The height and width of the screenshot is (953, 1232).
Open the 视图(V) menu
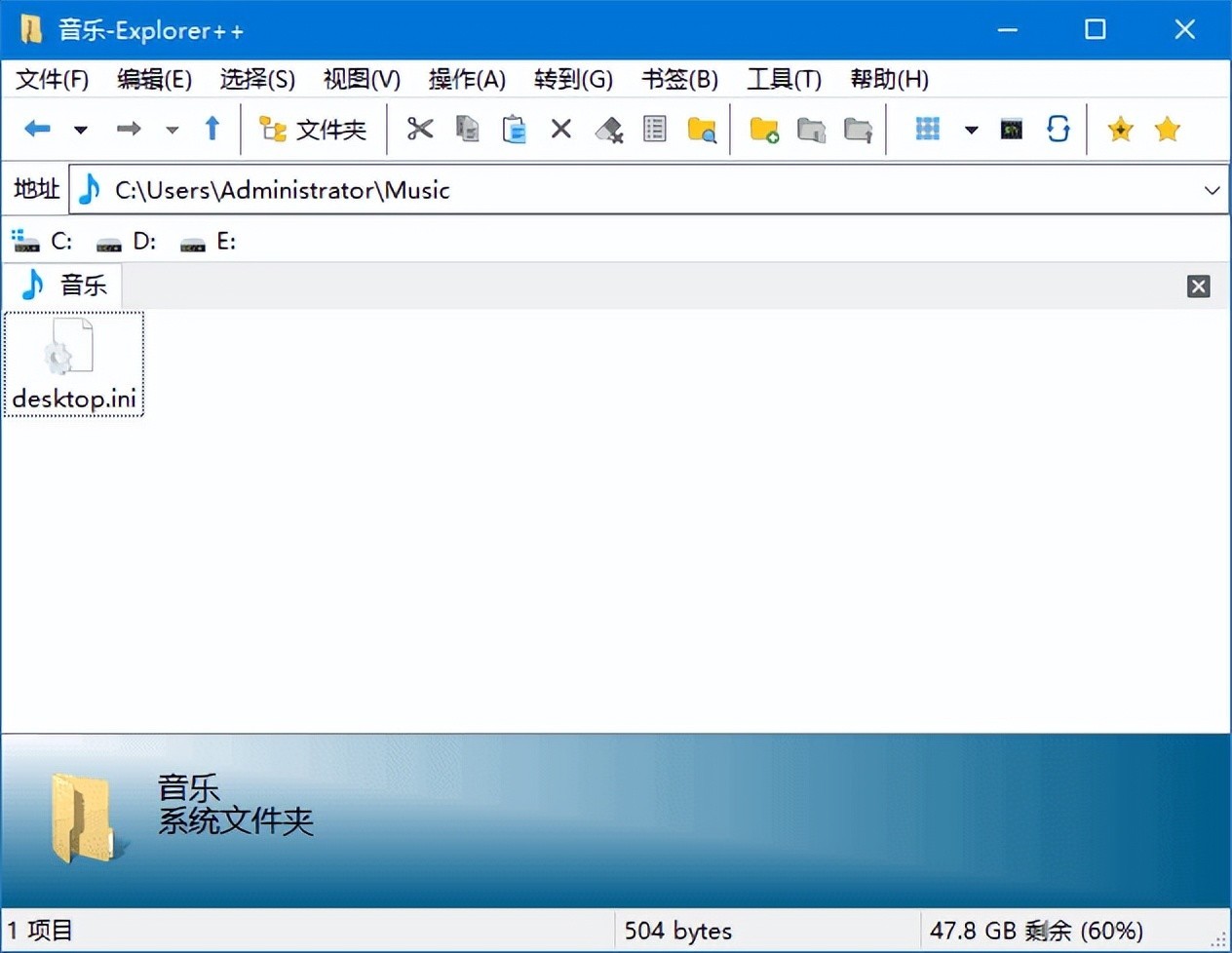pyautogui.click(x=362, y=79)
